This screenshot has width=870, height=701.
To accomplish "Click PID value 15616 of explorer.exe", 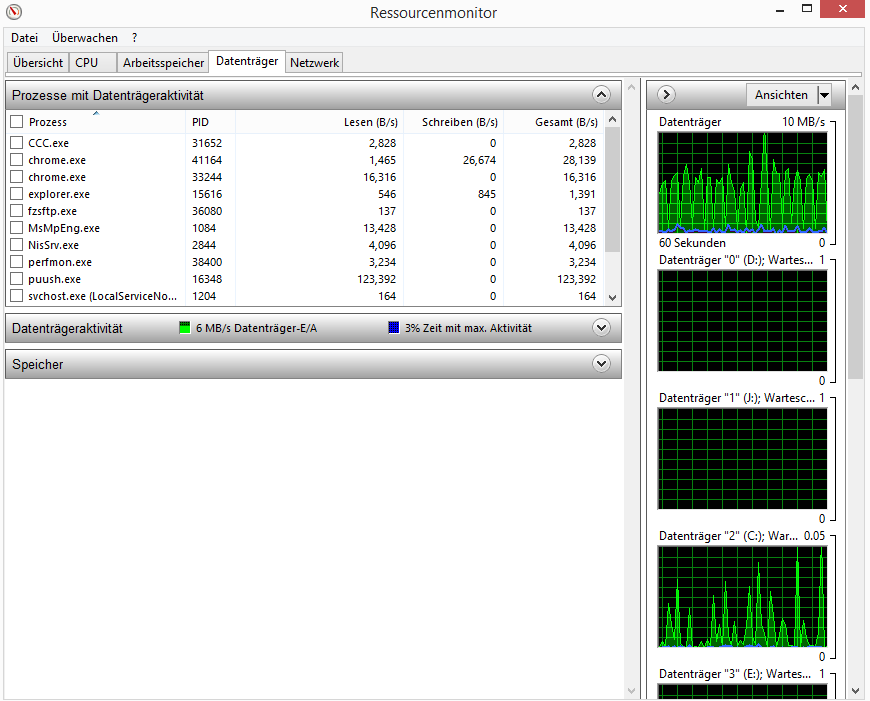I will (207, 194).
